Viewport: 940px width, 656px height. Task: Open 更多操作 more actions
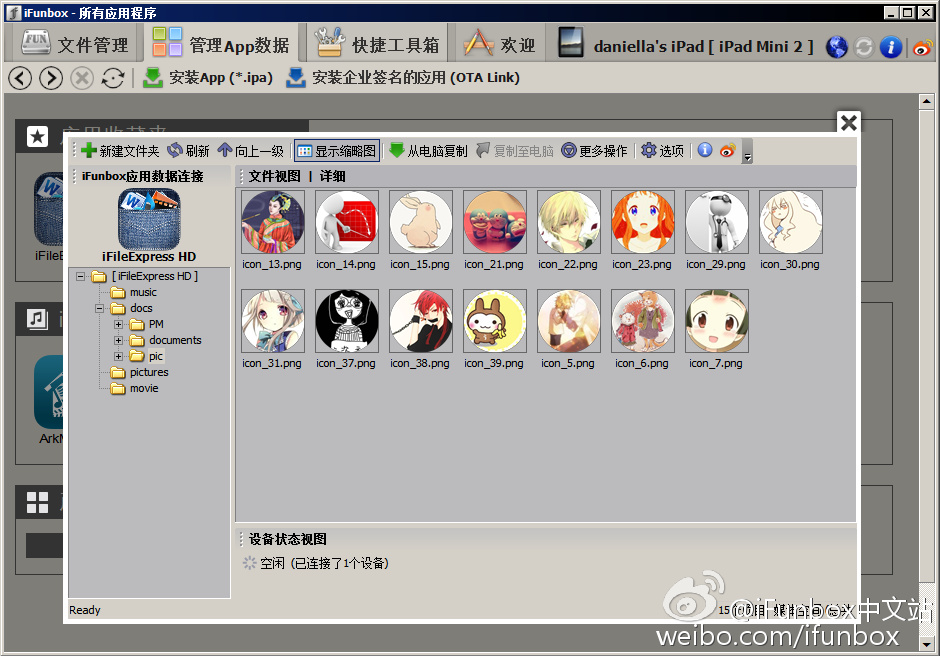coord(594,151)
